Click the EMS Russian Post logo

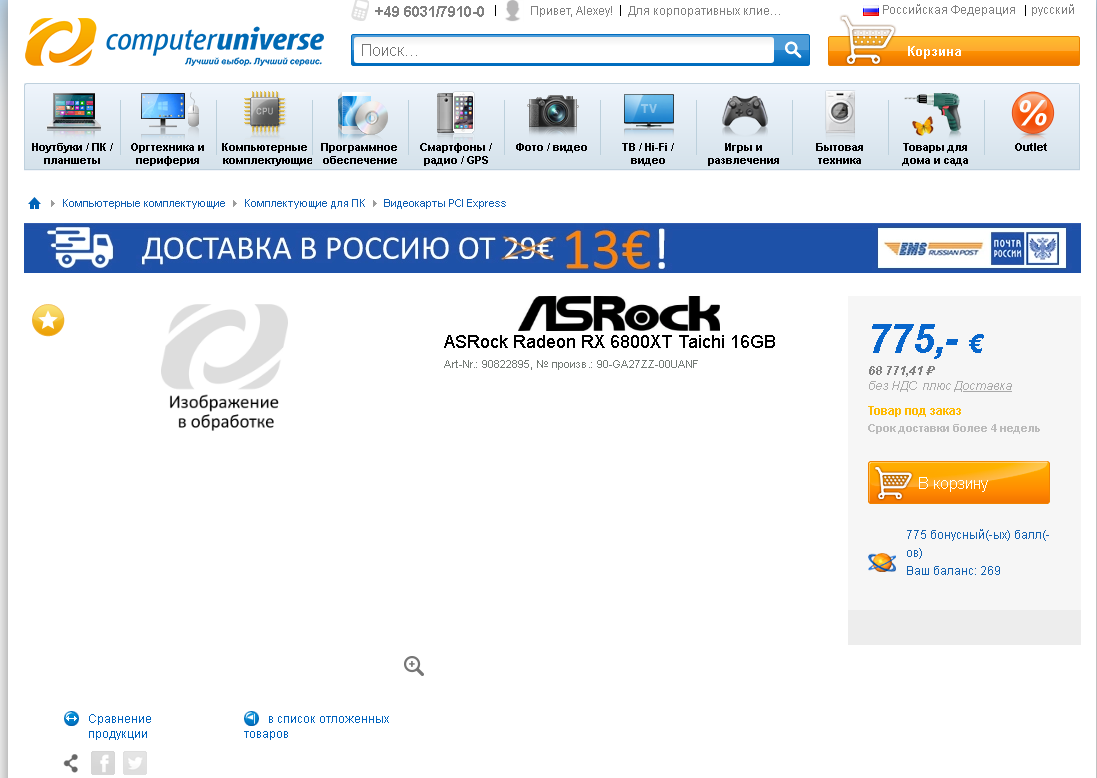pos(934,248)
